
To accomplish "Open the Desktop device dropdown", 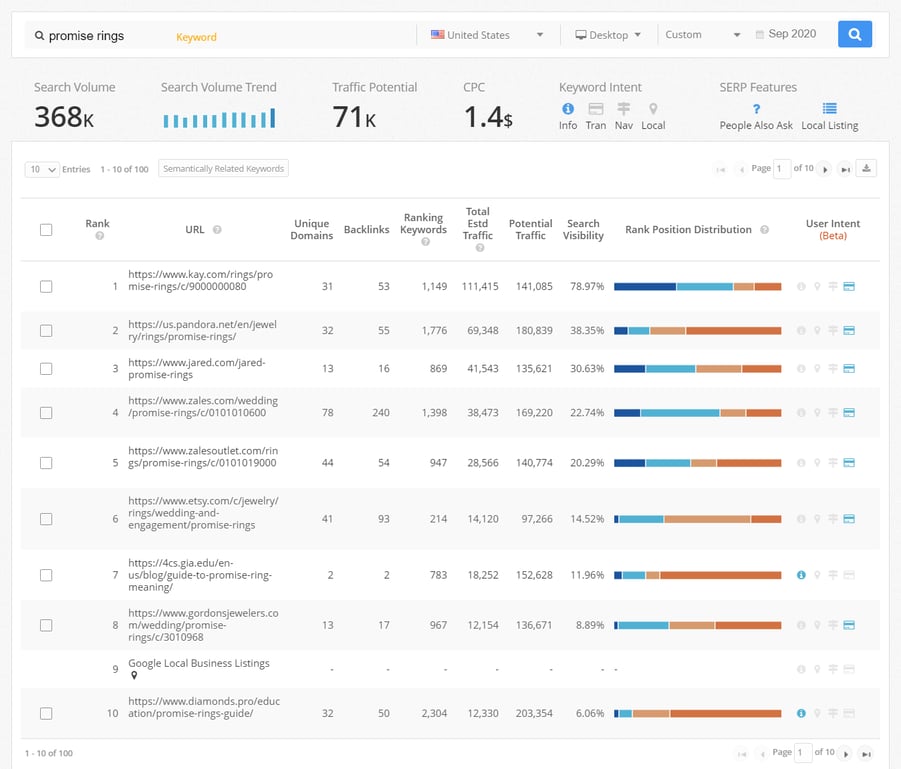I will (x=608, y=35).
